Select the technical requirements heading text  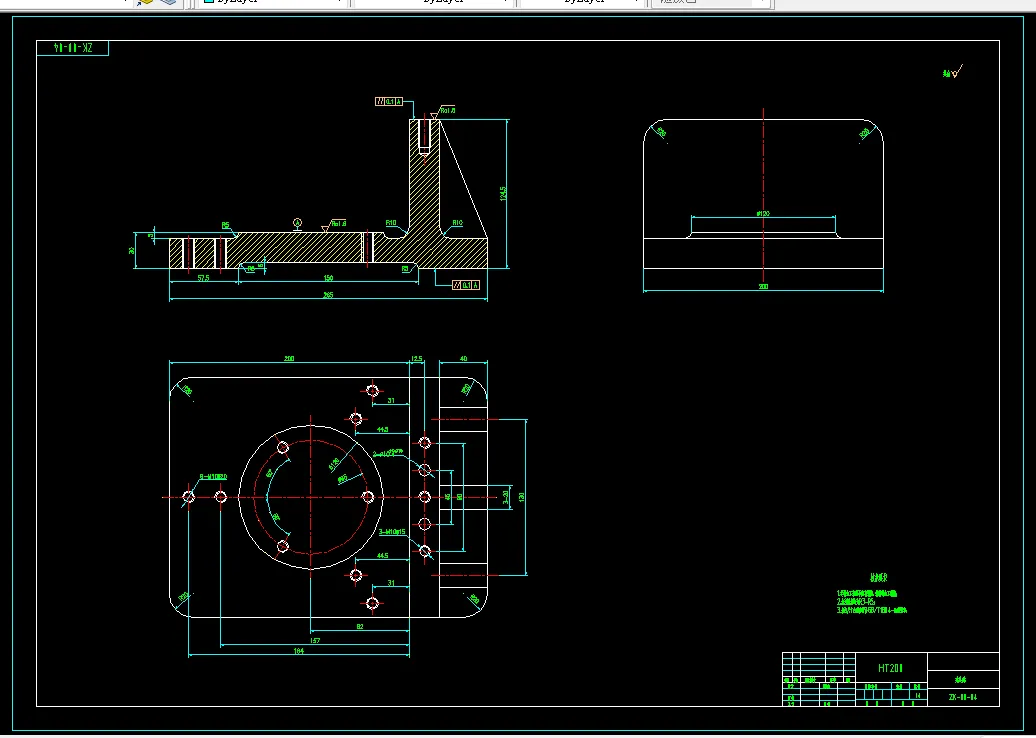coord(878,577)
